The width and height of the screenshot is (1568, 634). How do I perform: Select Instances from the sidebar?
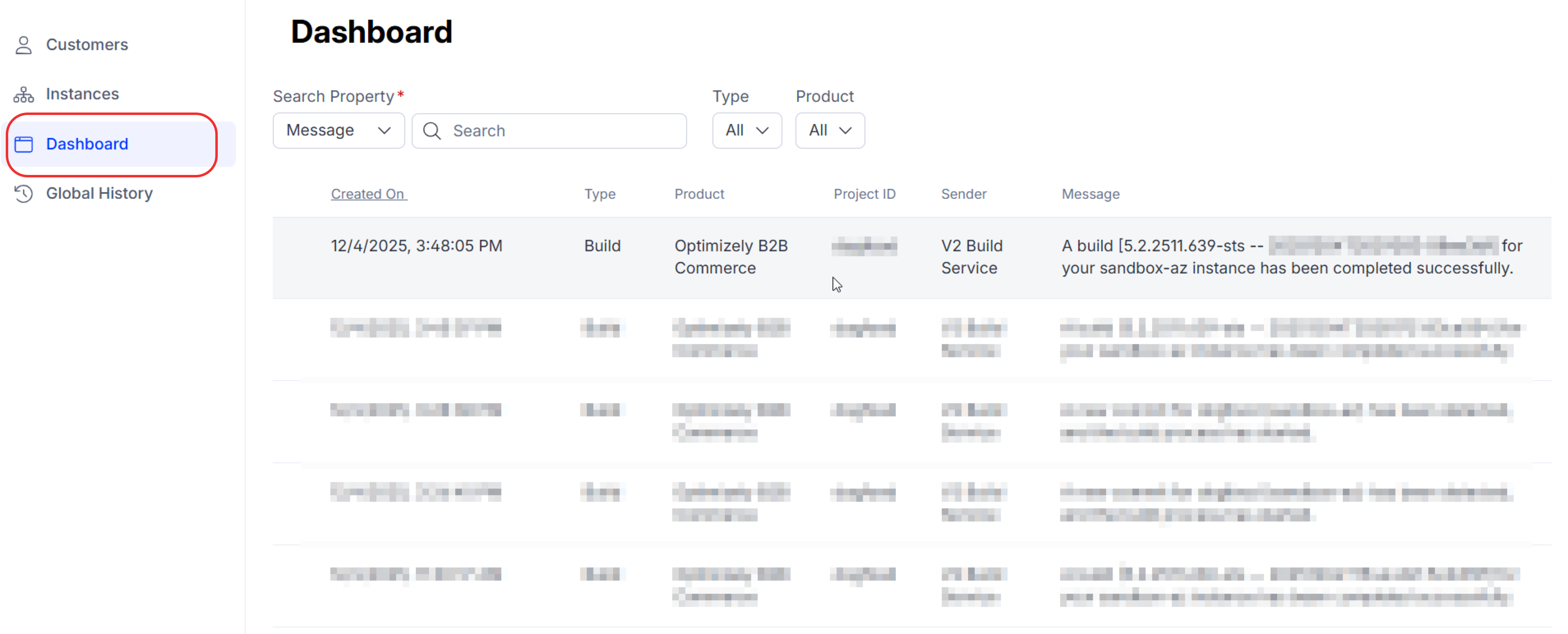82,94
